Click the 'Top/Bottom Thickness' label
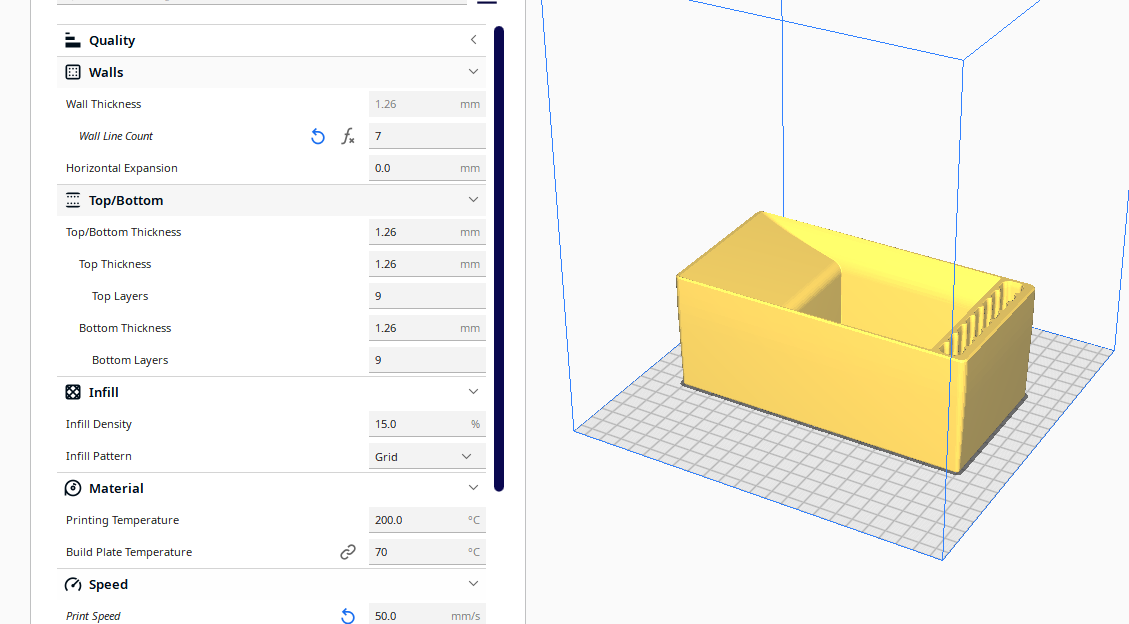This screenshot has width=1129, height=624. coord(123,232)
